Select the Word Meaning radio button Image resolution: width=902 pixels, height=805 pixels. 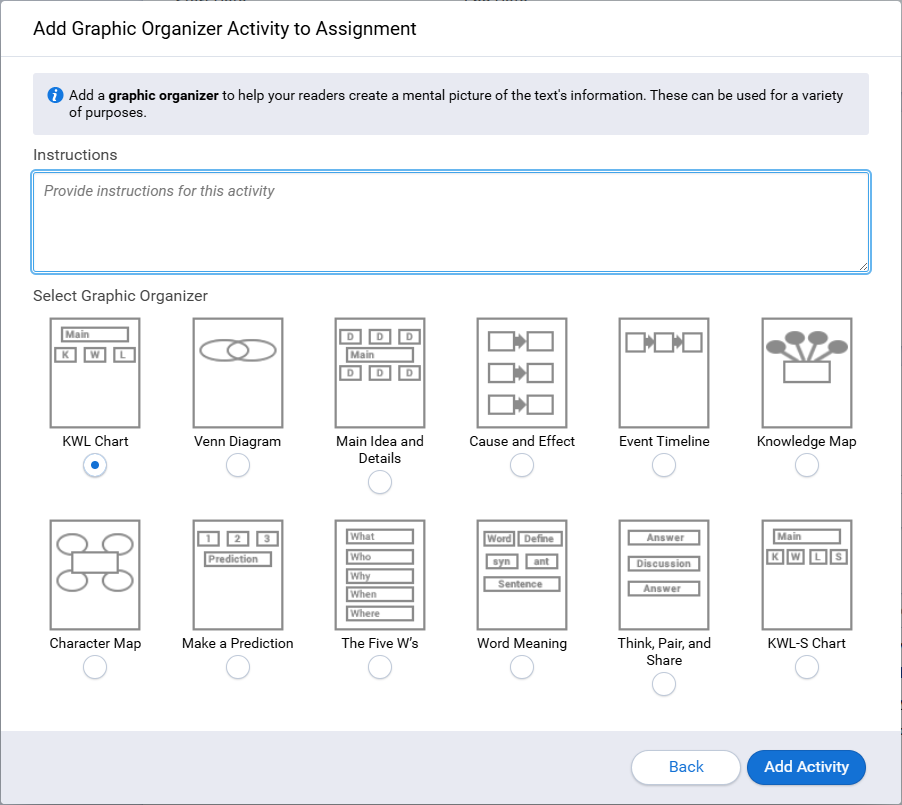[x=522, y=667]
